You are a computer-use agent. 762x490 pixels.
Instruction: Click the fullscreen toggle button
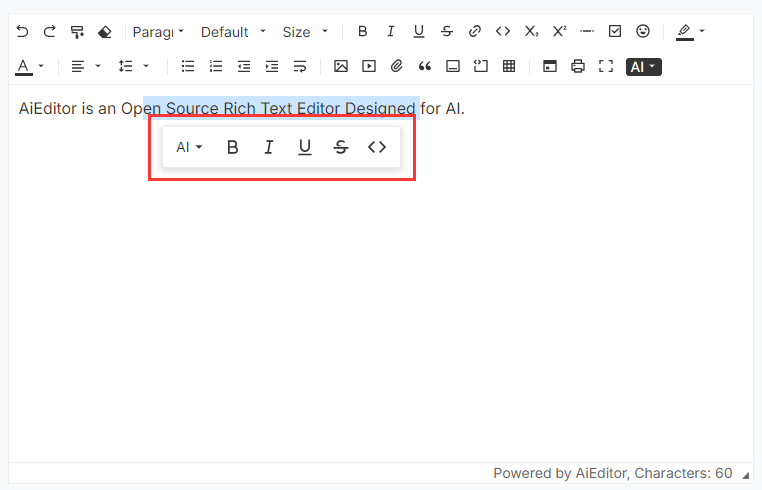[606, 66]
